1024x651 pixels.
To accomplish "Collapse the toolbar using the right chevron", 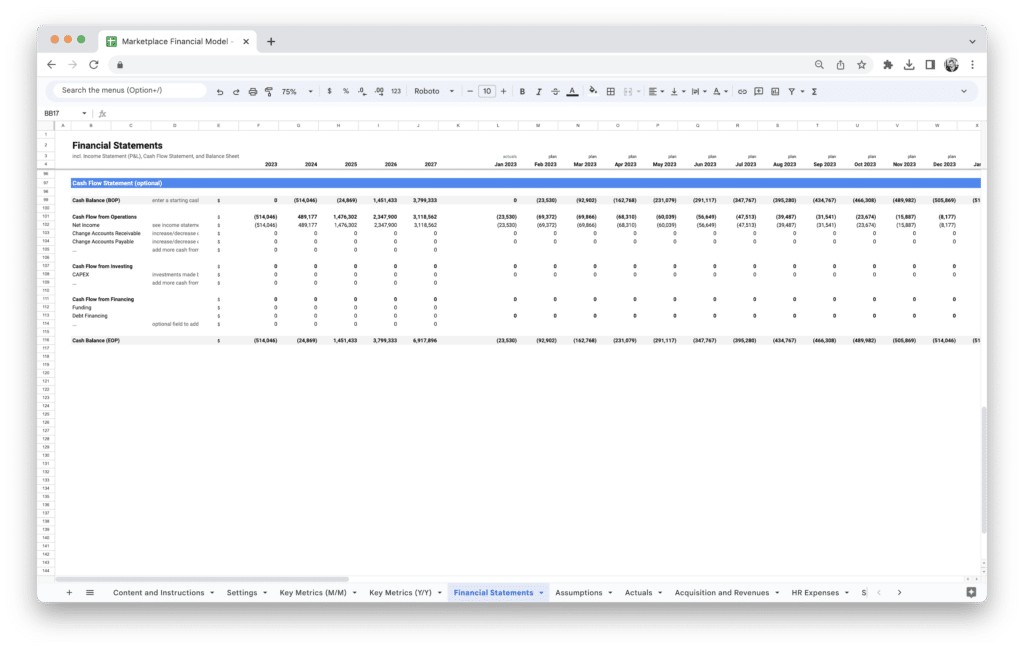I will pyautogui.click(x=964, y=91).
